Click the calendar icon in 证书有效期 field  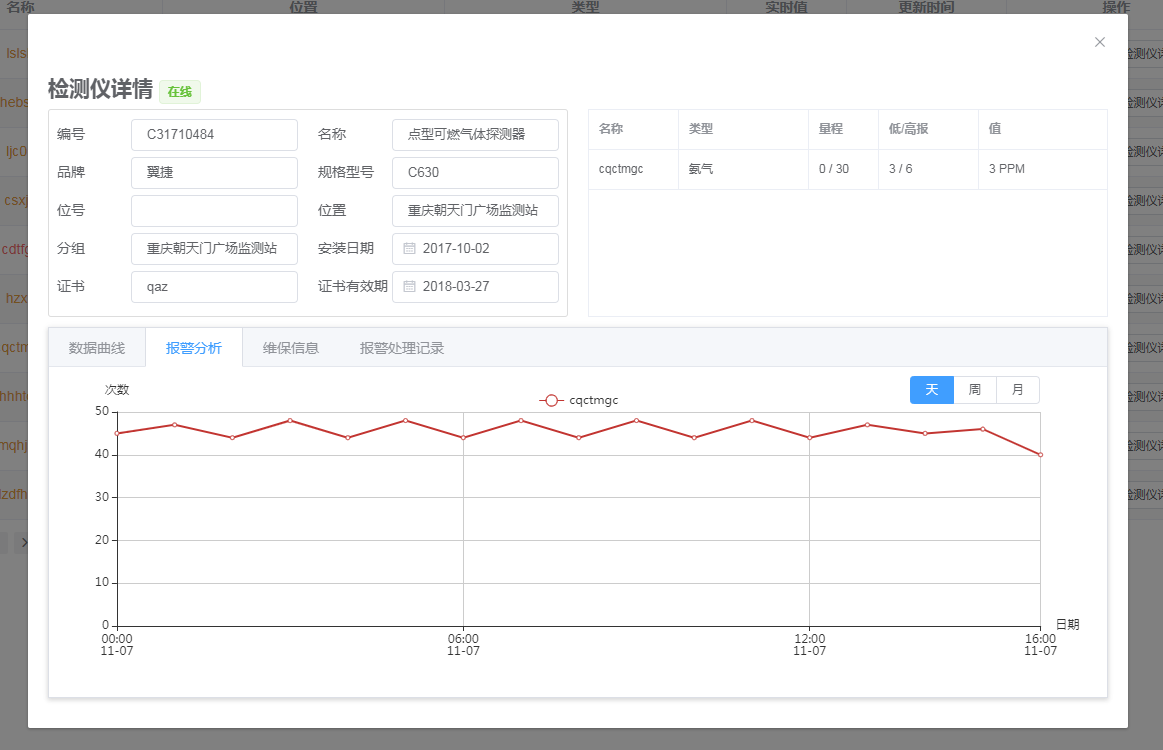(409, 286)
